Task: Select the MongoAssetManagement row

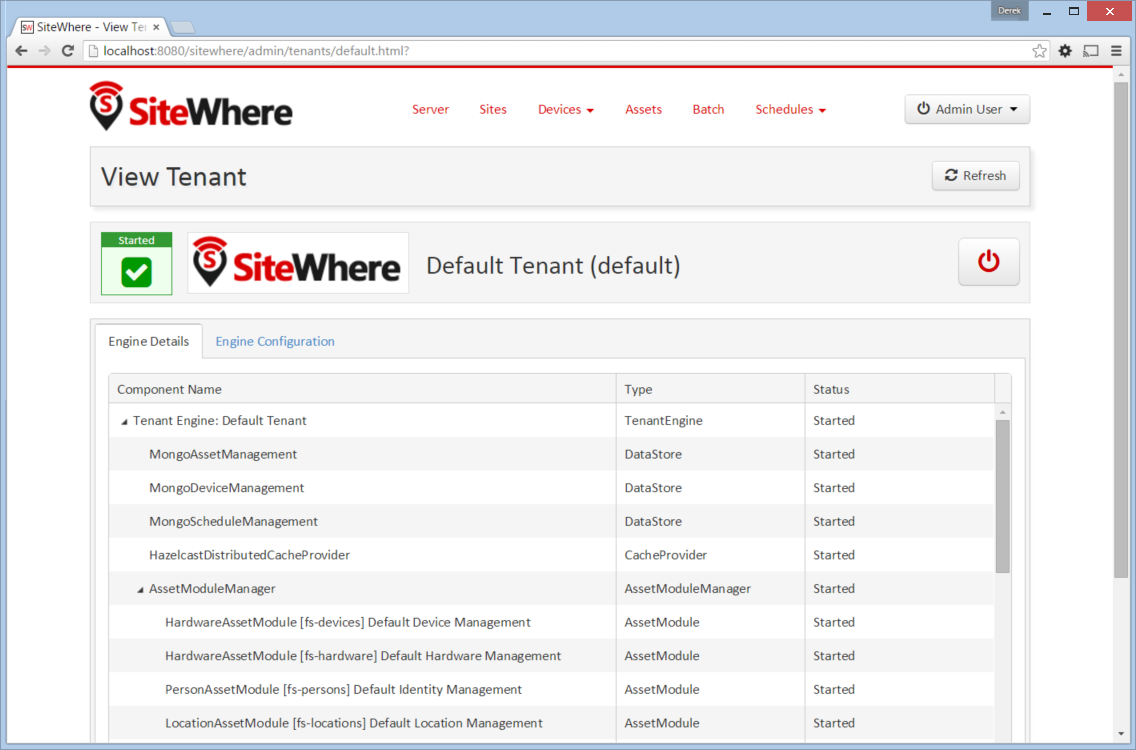Action: pyautogui.click(x=551, y=454)
